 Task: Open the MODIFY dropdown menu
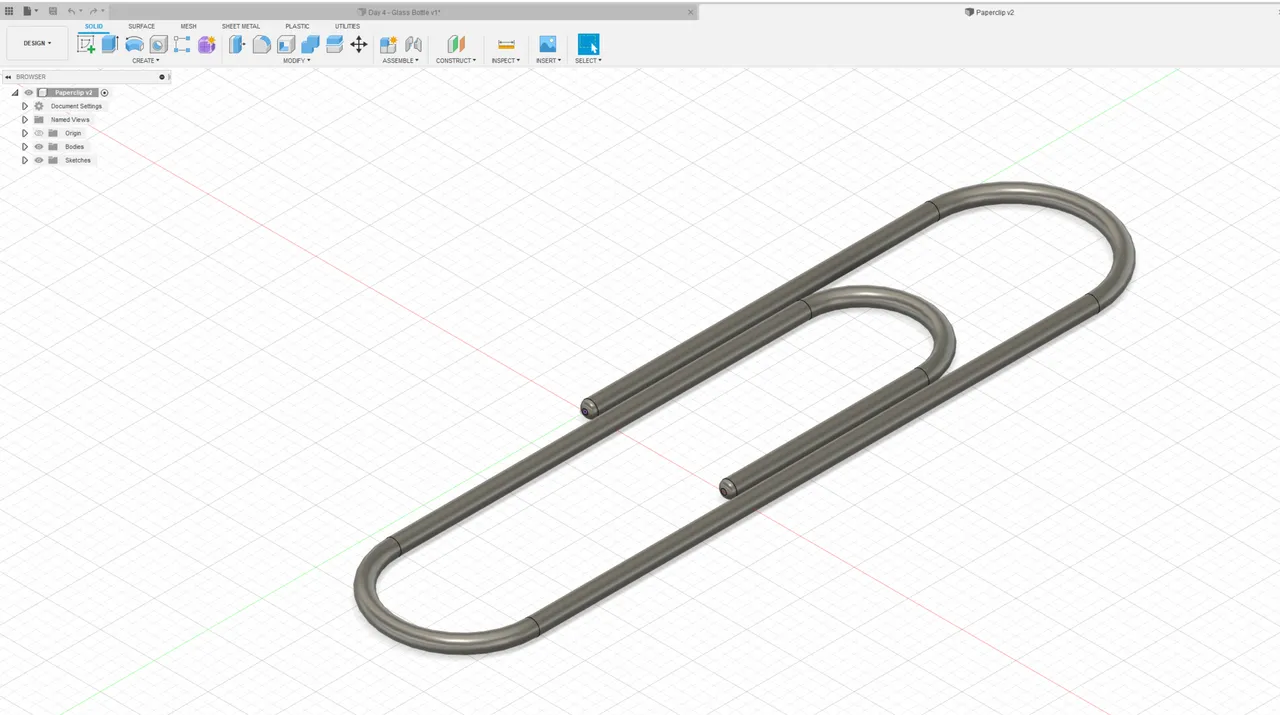[x=297, y=60]
